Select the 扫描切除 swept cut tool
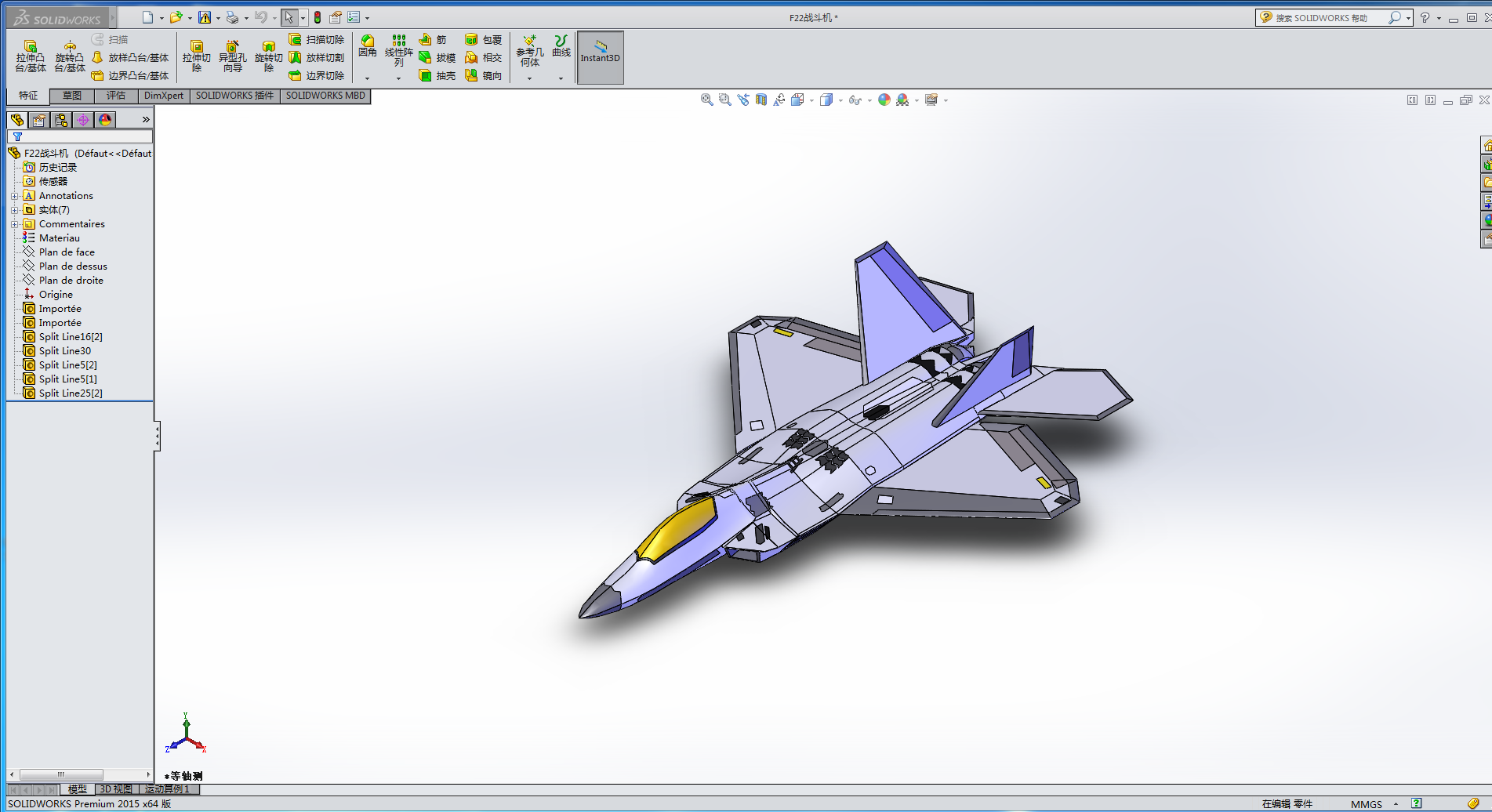 317,39
